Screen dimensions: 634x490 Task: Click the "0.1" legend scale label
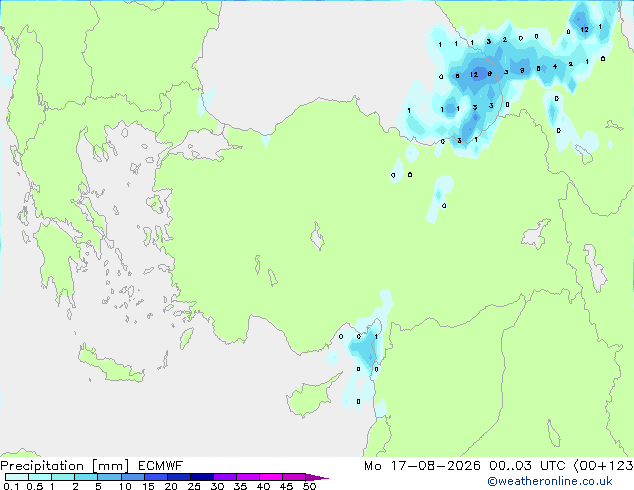pos(11,486)
